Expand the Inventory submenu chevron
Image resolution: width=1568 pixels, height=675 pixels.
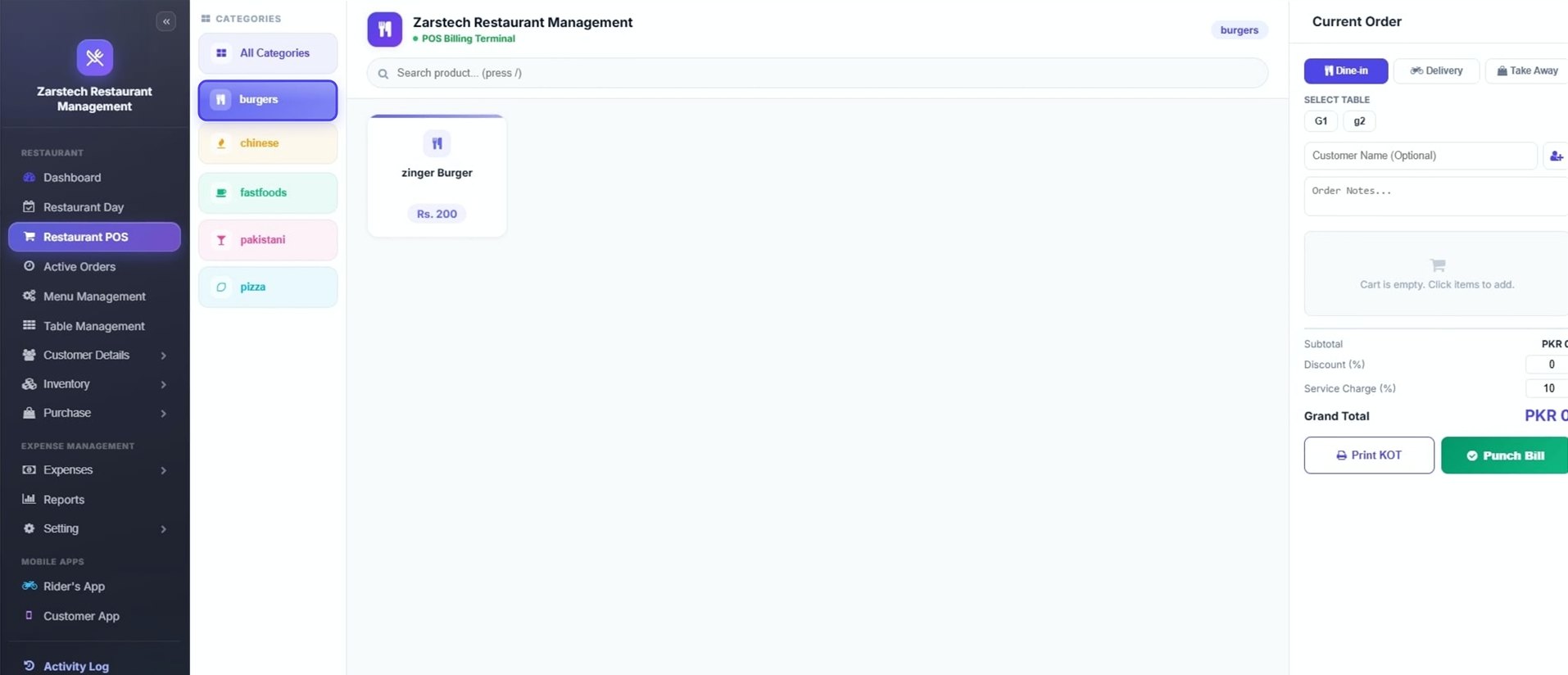(163, 384)
